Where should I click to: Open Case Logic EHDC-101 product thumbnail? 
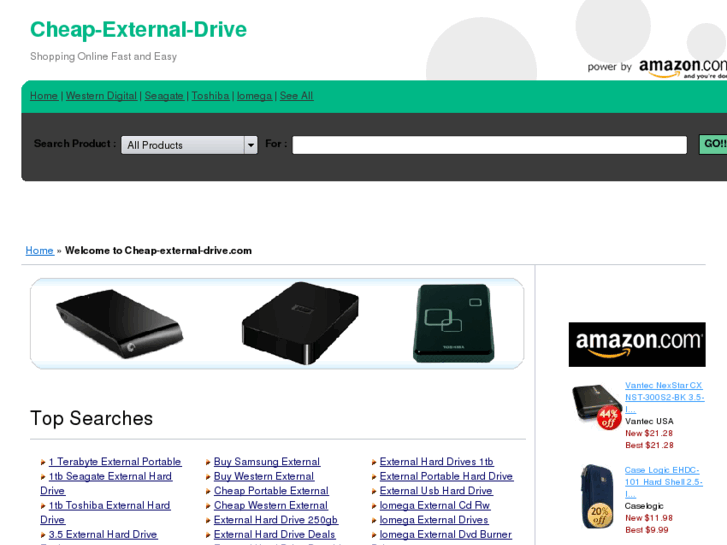coord(596,496)
